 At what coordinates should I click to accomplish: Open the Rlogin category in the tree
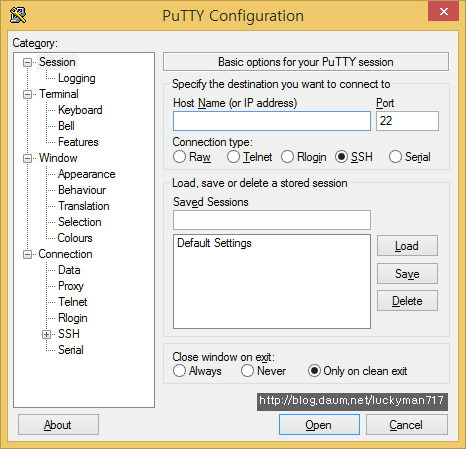pos(73,318)
